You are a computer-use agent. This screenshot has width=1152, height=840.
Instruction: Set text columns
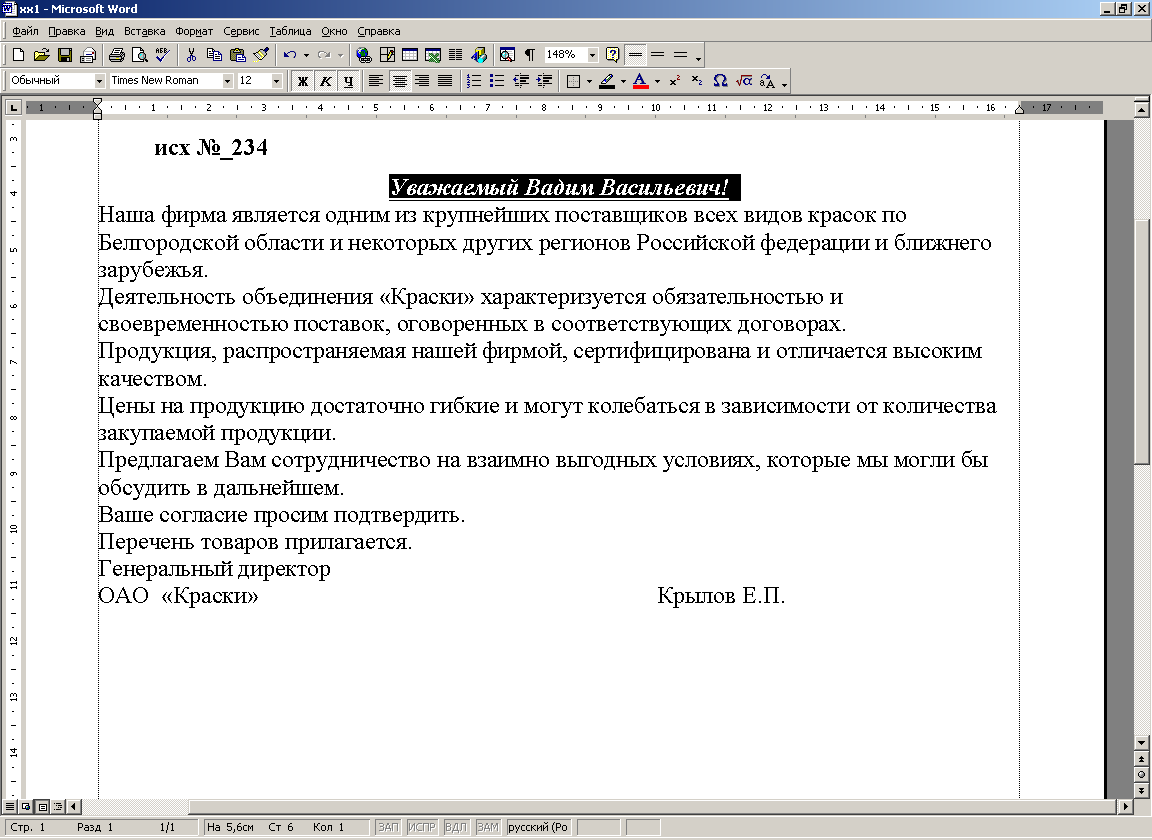point(456,54)
